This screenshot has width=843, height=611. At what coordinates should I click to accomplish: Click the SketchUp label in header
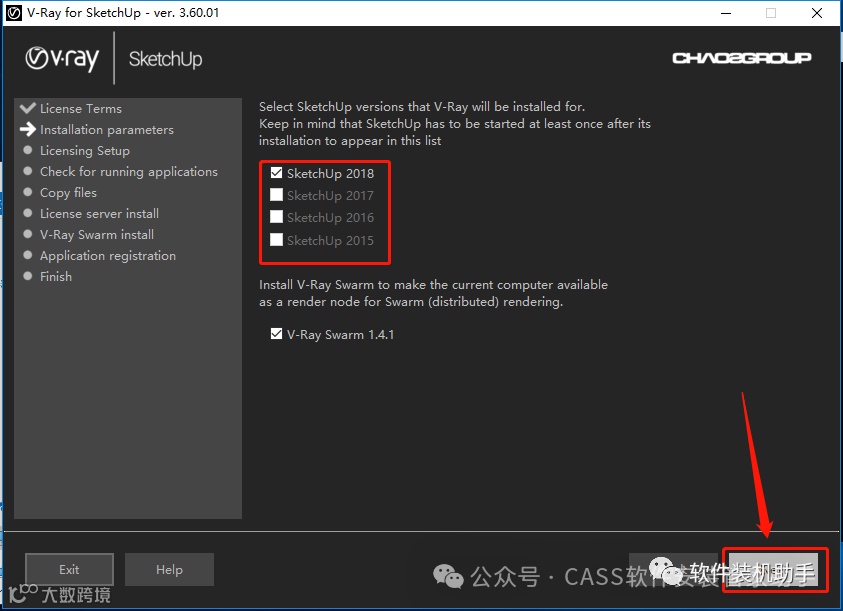click(x=166, y=59)
